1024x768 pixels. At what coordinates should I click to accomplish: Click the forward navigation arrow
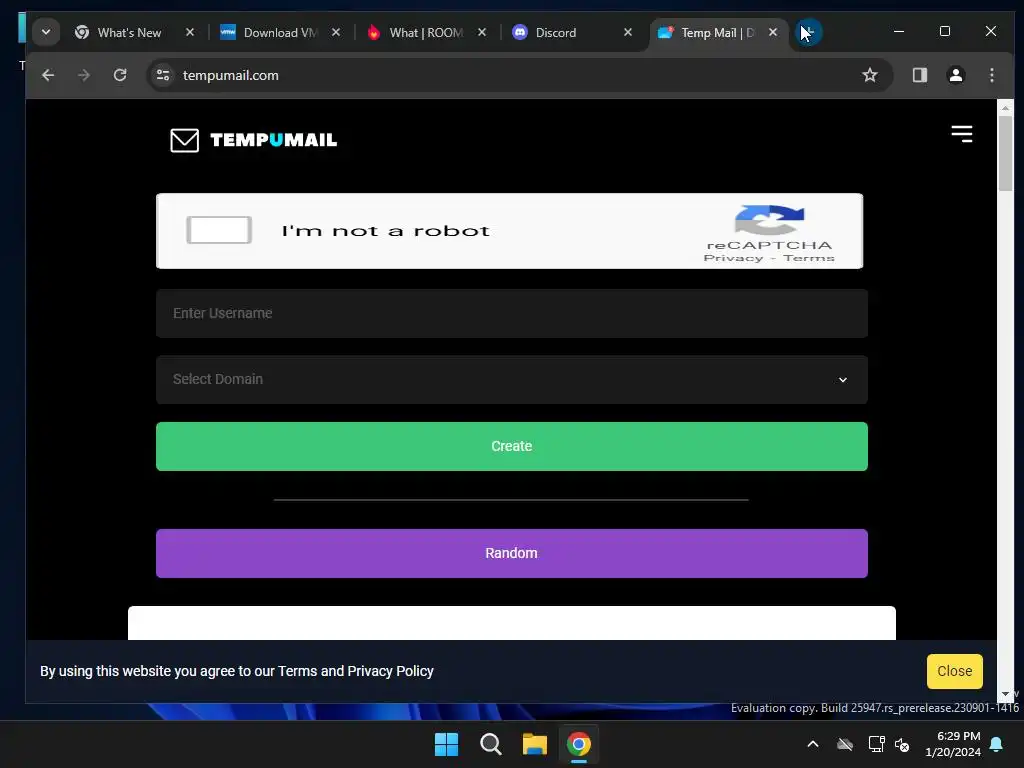click(84, 75)
